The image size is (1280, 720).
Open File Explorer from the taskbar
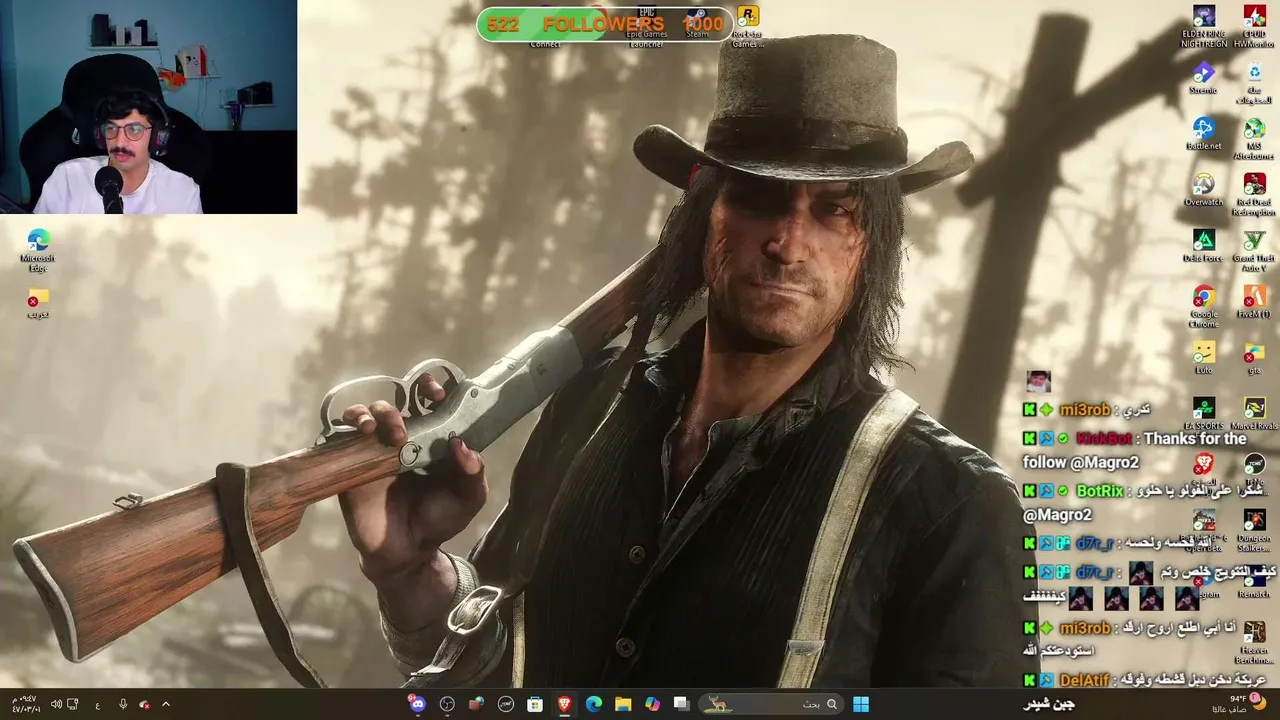[x=623, y=704]
